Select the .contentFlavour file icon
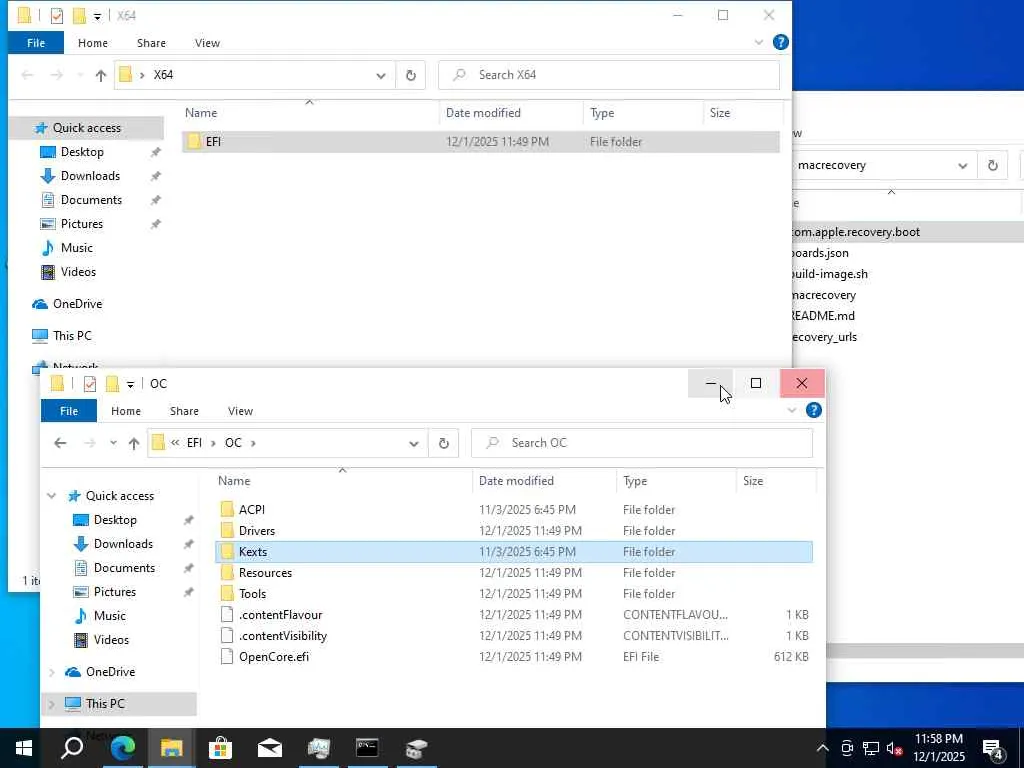This screenshot has height=768, width=1024. pos(227,615)
